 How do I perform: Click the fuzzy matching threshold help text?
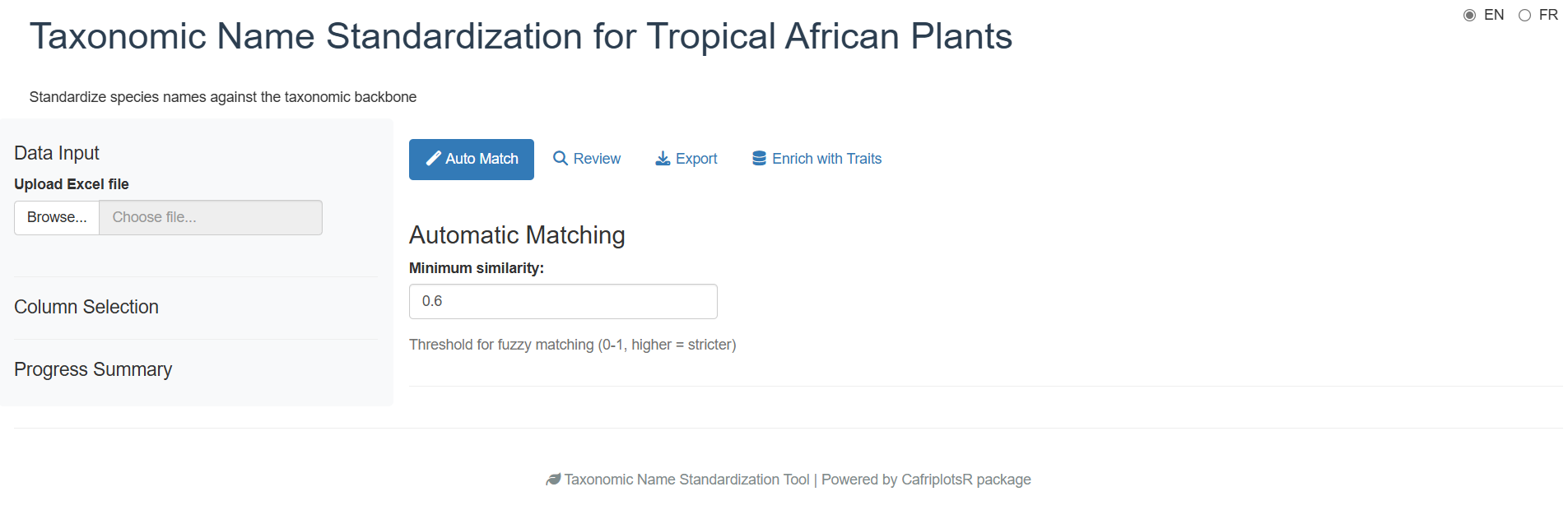(x=572, y=345)
